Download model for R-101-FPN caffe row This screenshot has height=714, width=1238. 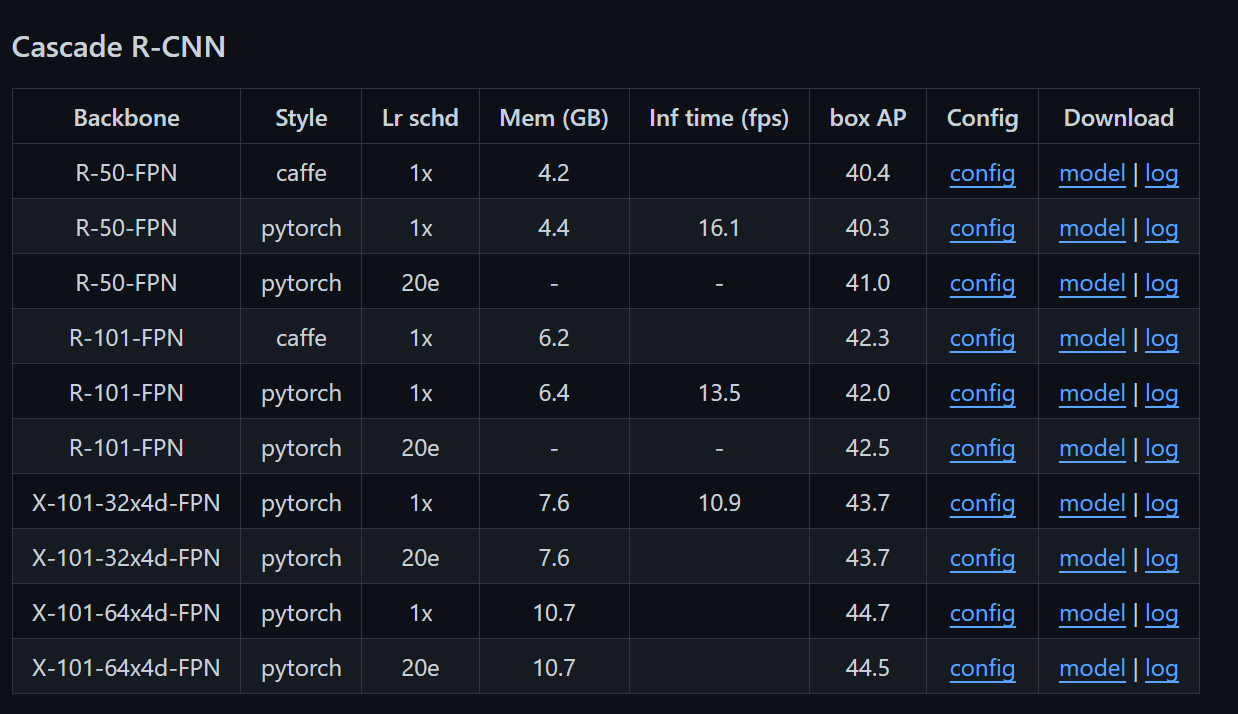(x=1092, y=338)
